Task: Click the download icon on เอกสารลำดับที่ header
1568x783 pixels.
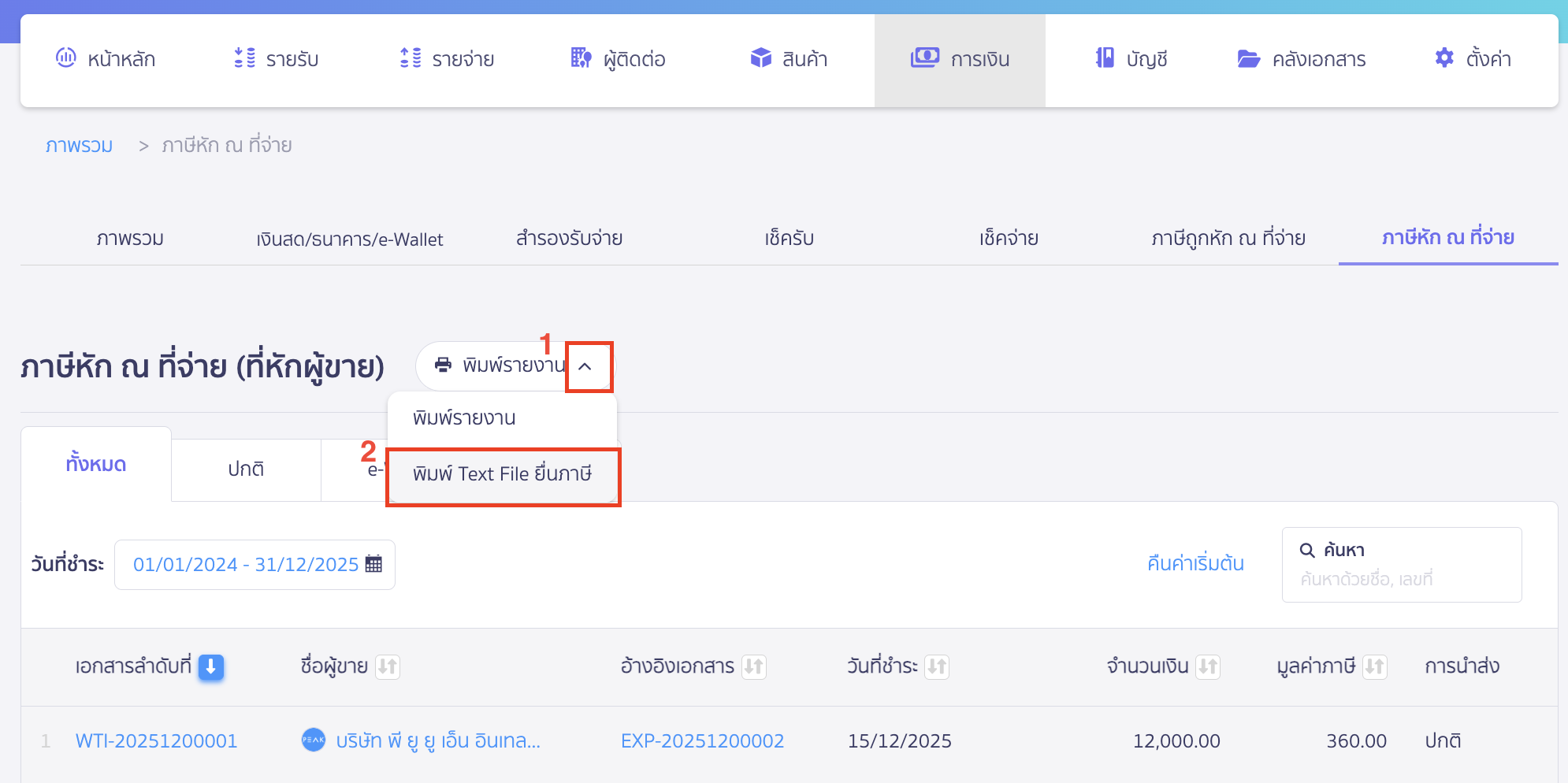Action: pyautogui.click(x=210, y=667)
